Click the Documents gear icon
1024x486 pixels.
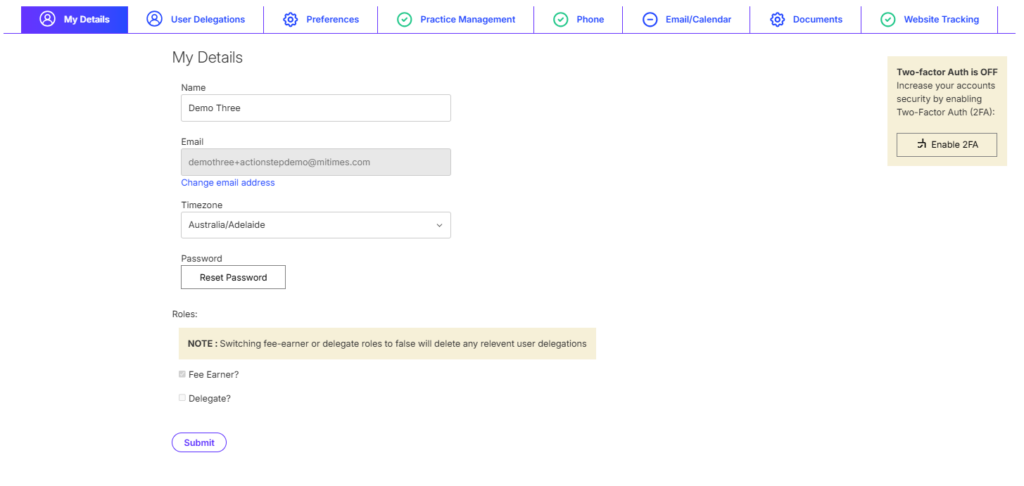click(x=777, y=19)
